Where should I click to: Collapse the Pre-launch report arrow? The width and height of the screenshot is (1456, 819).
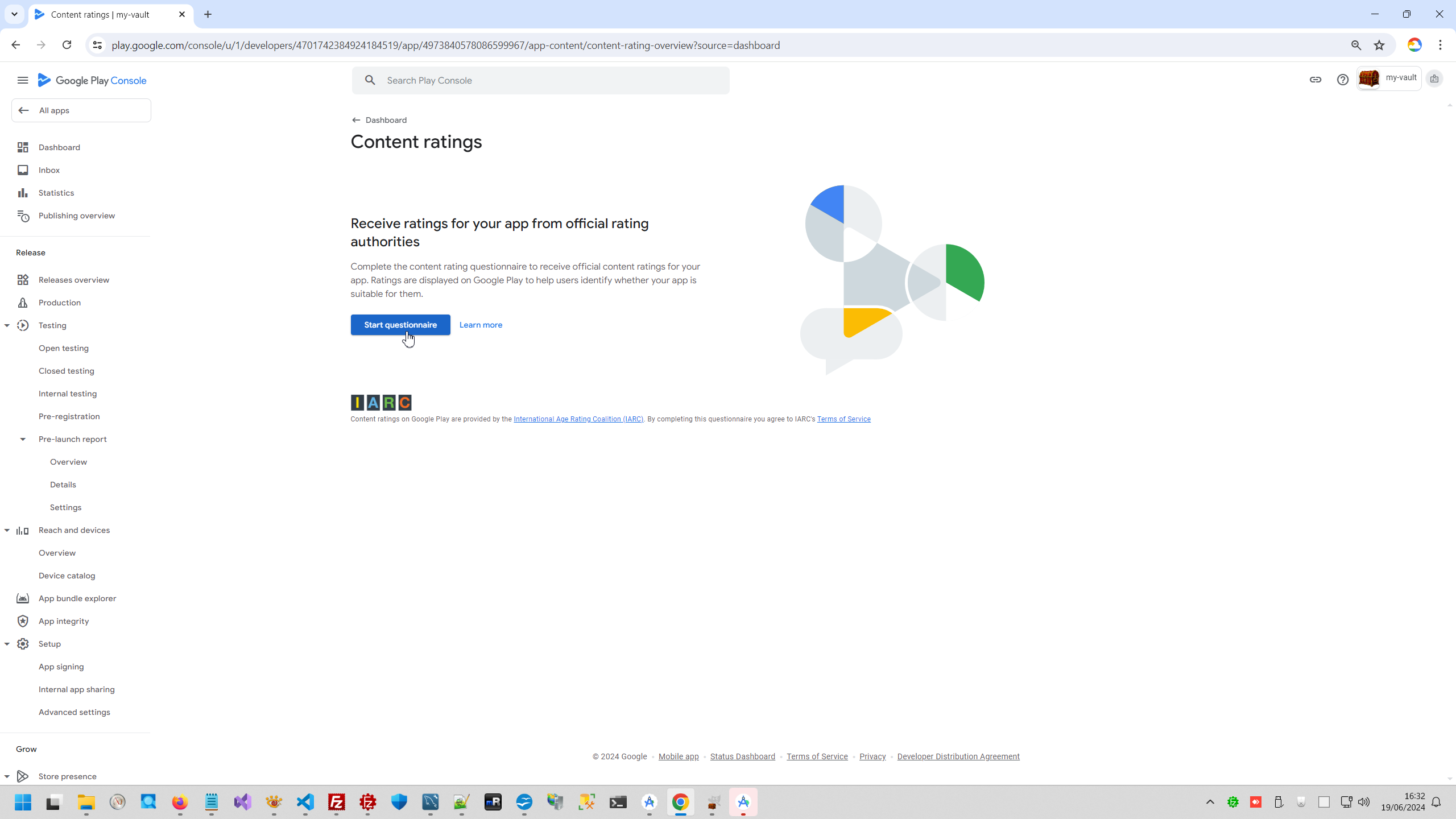pos(23,439)
